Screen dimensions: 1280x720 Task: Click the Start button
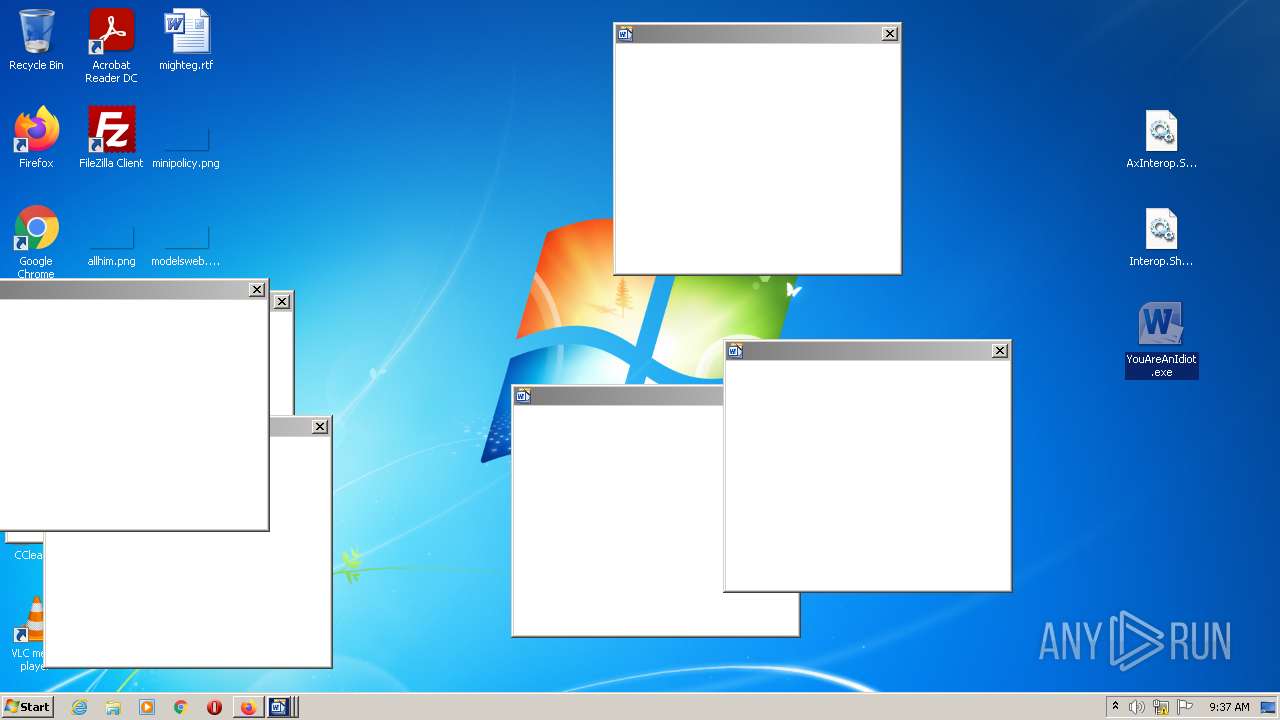[27, 707]
